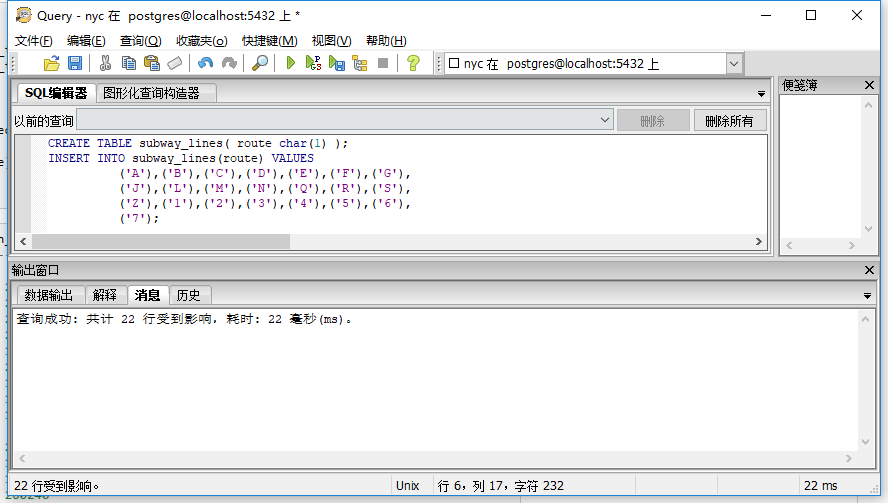888x503 pixels.
Task: Close the 输出窗口 output panel
Action: pyautogui.click(x=869, y=270)
